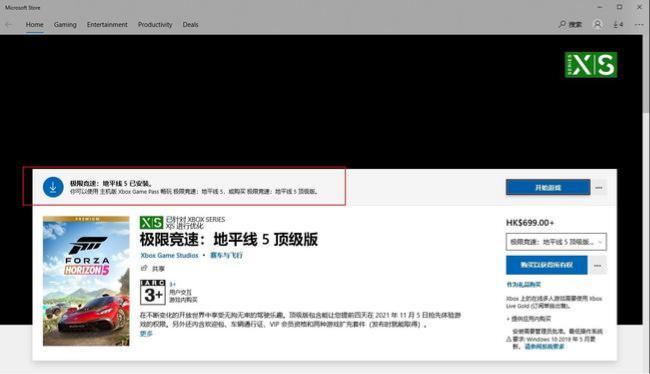The image size is (650, 374).
Task: Switch to the Productivity tab
Action: 155,24
